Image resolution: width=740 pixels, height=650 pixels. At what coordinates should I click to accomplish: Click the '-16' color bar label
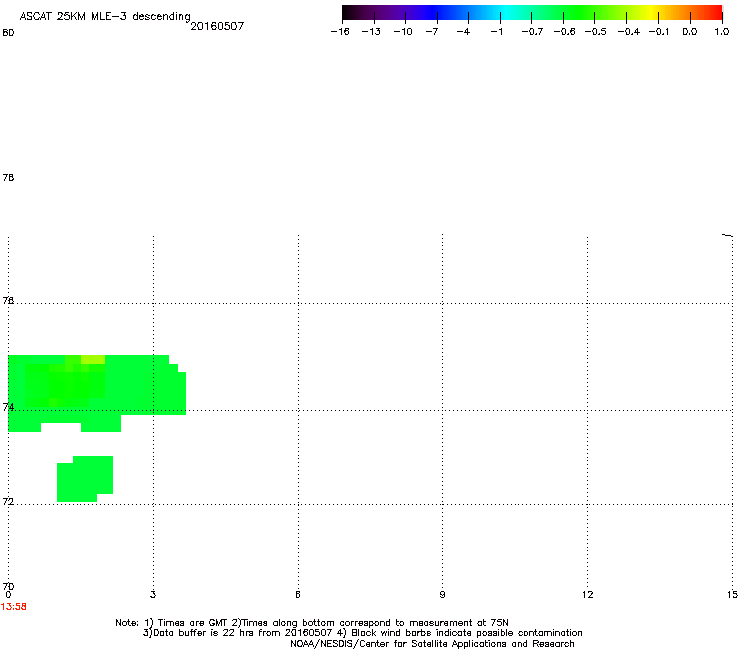pyautogui.click(x=340, y=32)
